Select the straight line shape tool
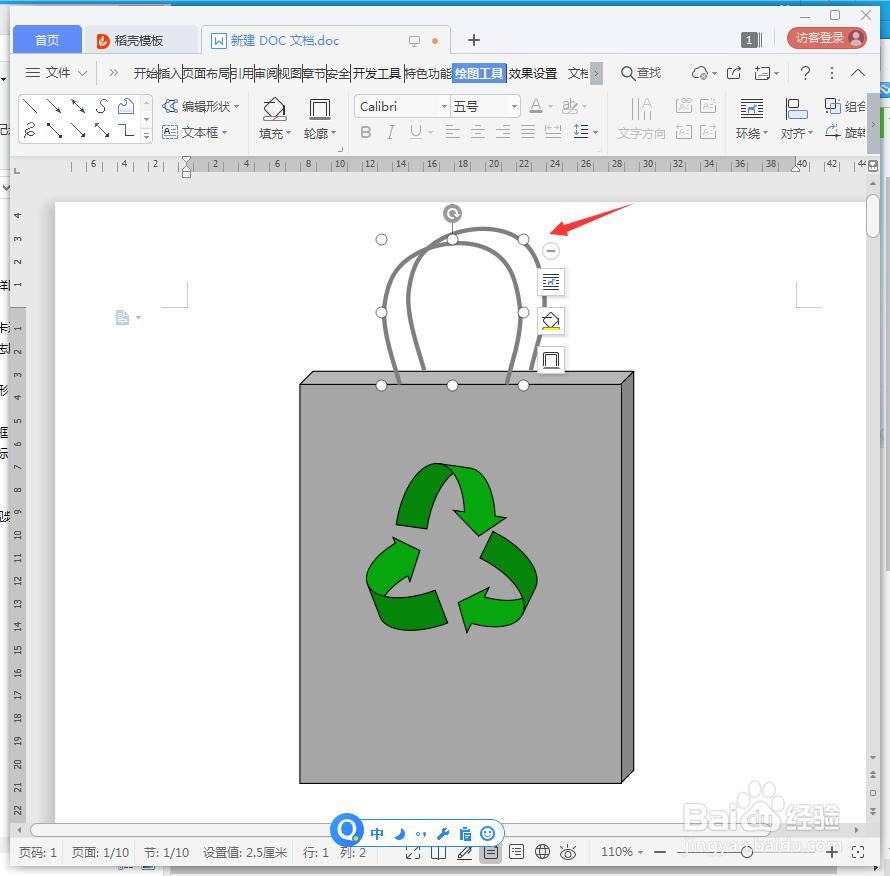Screen dimensions: 890x876 click(31, 106)
